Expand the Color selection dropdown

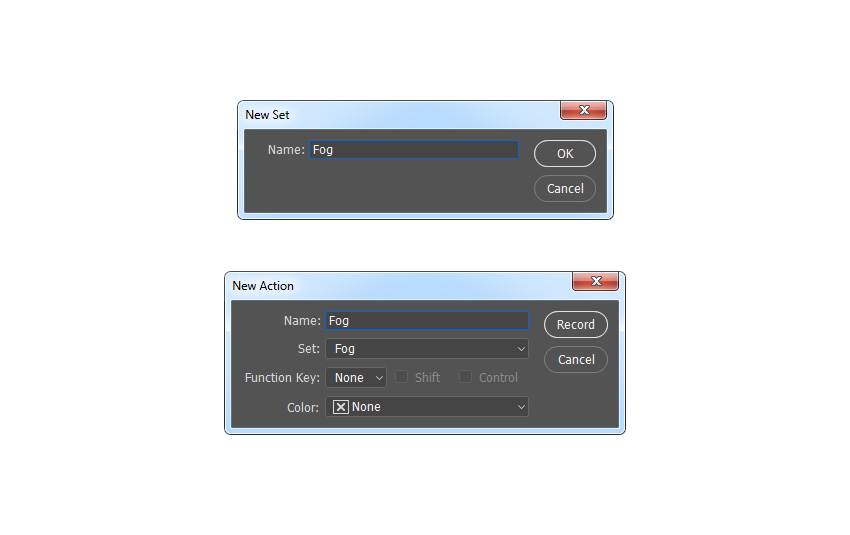[x=427, y=407]
